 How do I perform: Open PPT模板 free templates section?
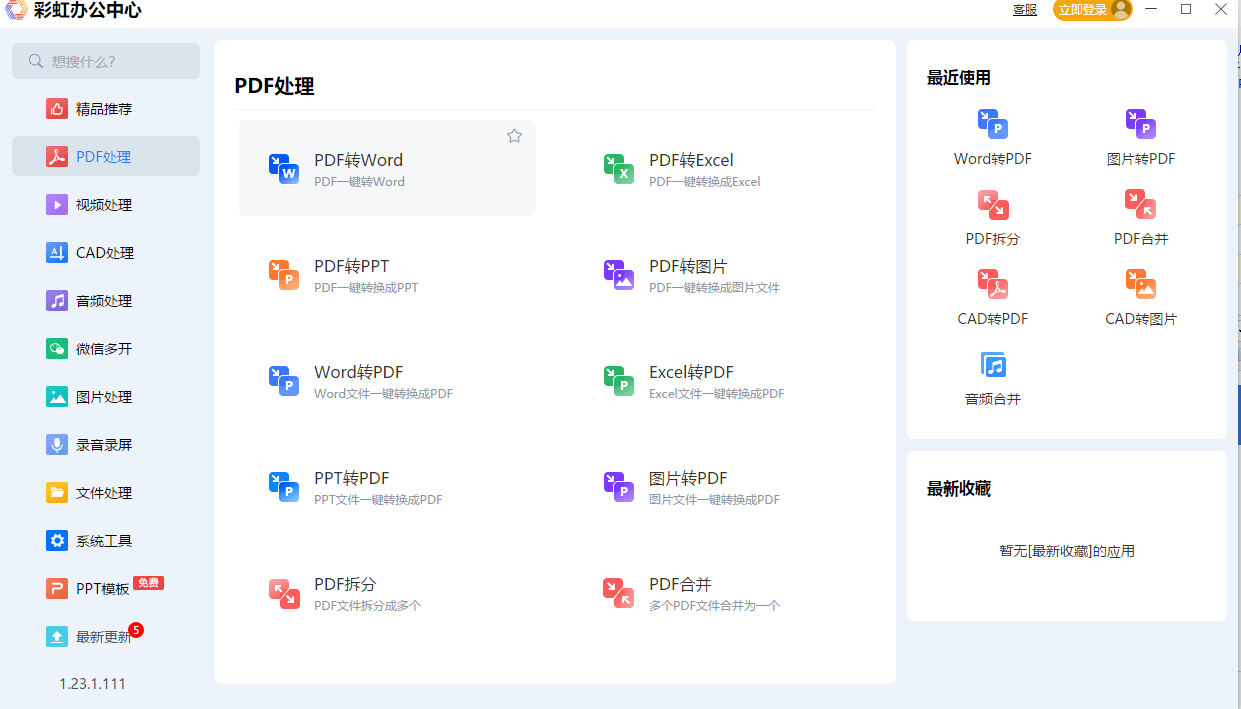106,589
